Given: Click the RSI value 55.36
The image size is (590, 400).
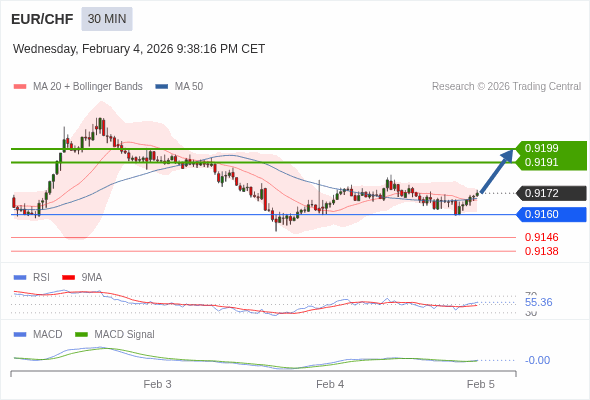Looking at the screenshot, I should pyautogui.click(x=538, y=302).
